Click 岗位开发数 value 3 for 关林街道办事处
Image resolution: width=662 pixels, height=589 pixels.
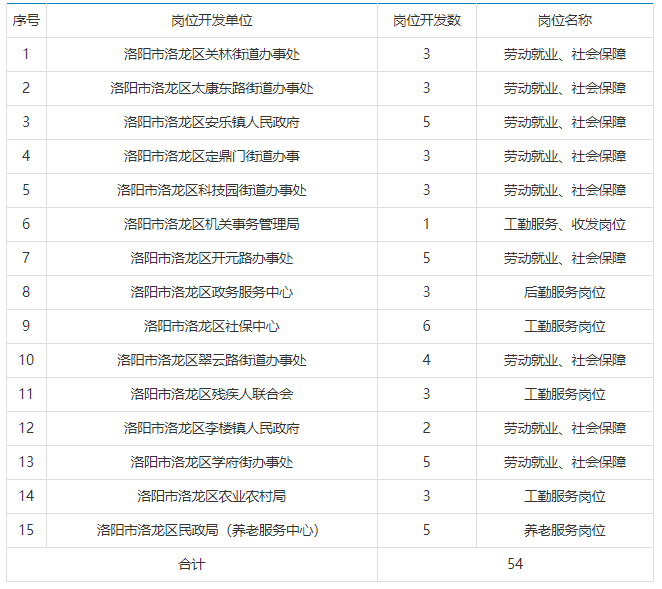(x=427, y=54)
